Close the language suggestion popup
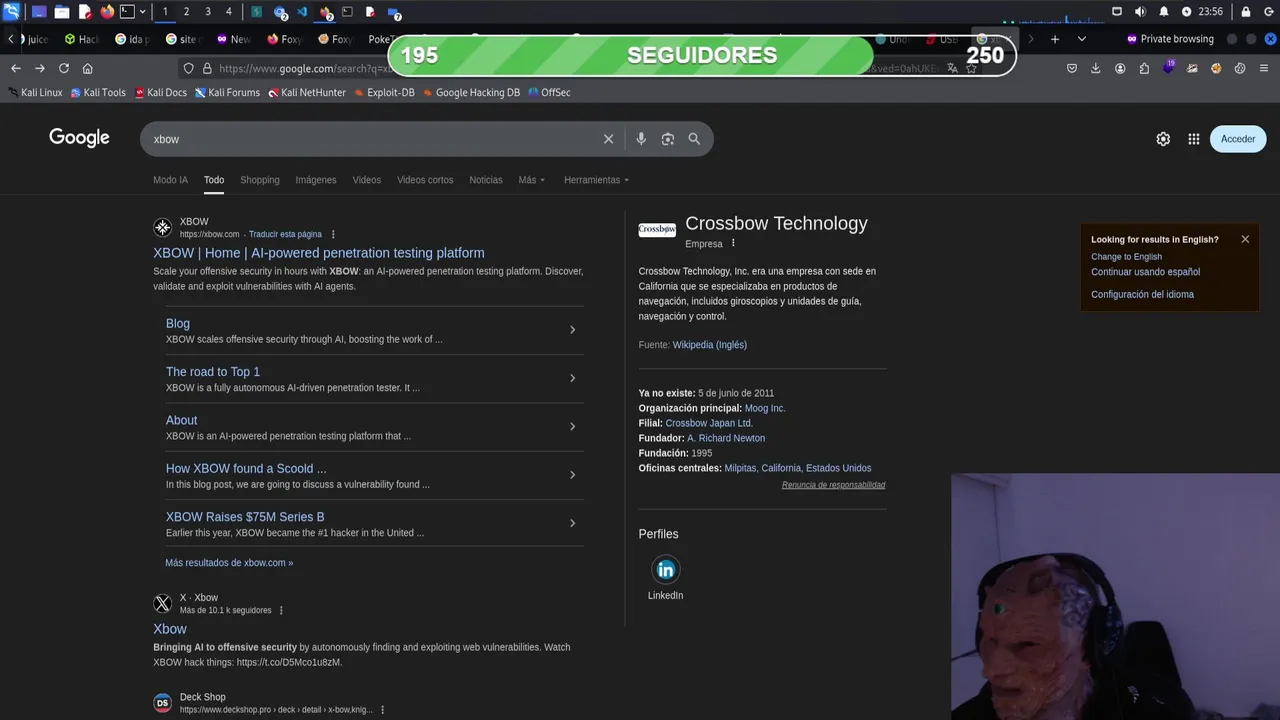The width and height of the screenshot is (1280, 720). [1245, 239]
